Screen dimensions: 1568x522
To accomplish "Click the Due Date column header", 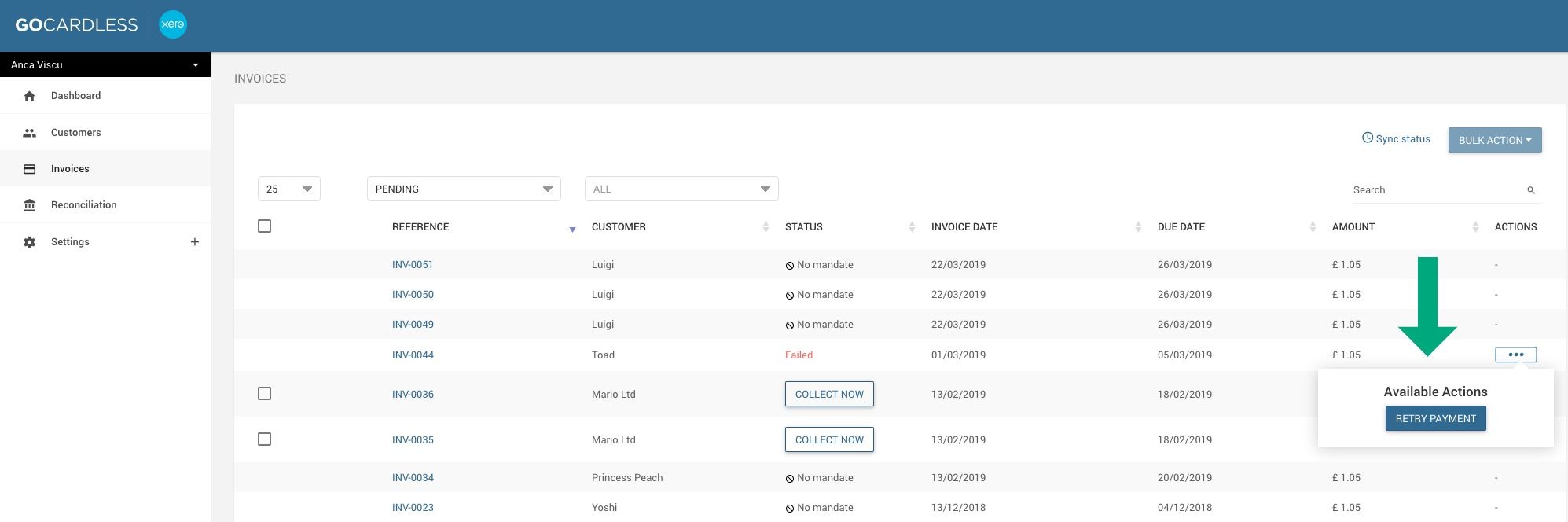I will pos(1181,227).
